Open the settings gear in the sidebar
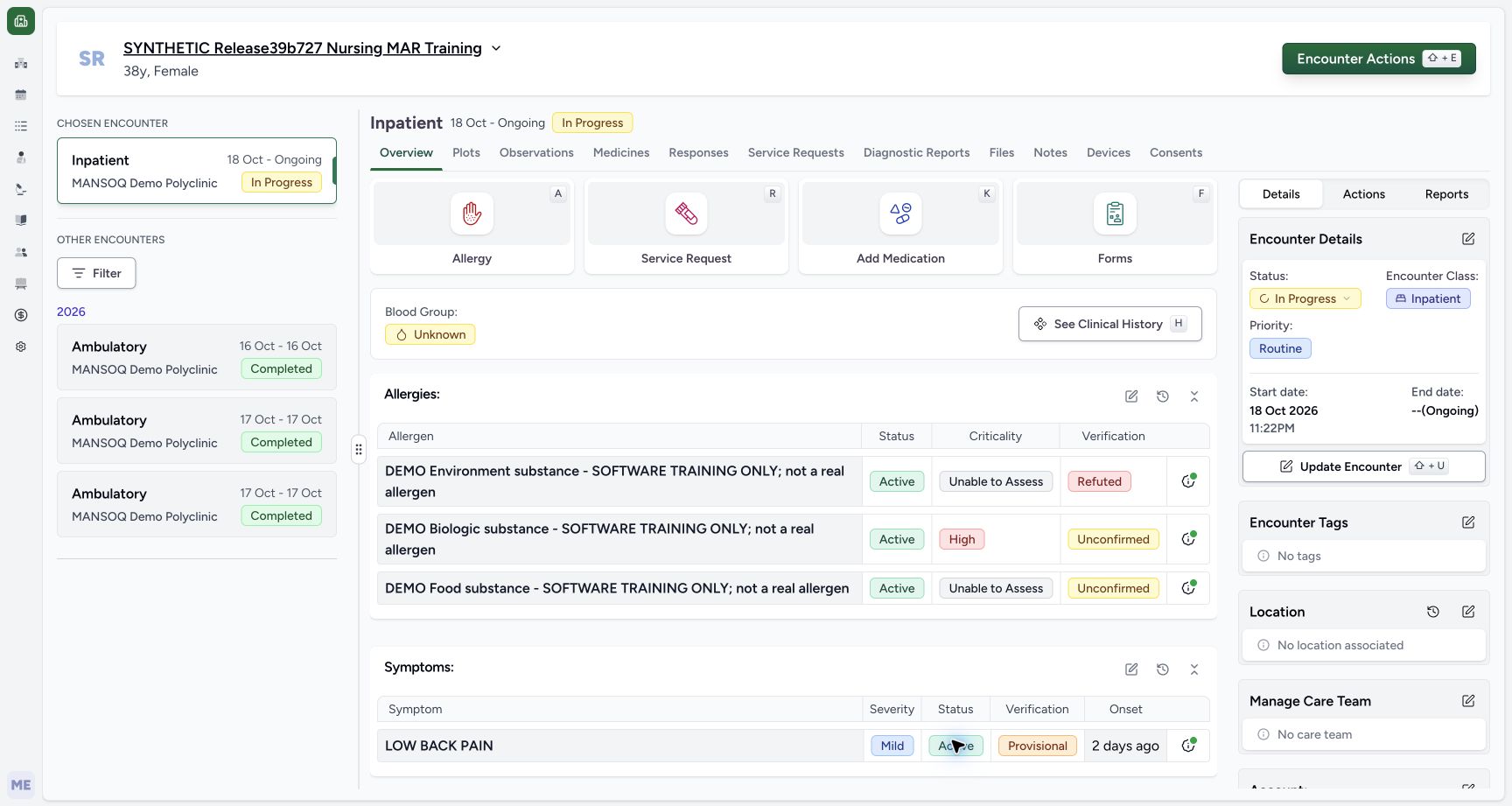Image resolution: width=1512 pixels, height=806 pixels. tap(21, 347)
